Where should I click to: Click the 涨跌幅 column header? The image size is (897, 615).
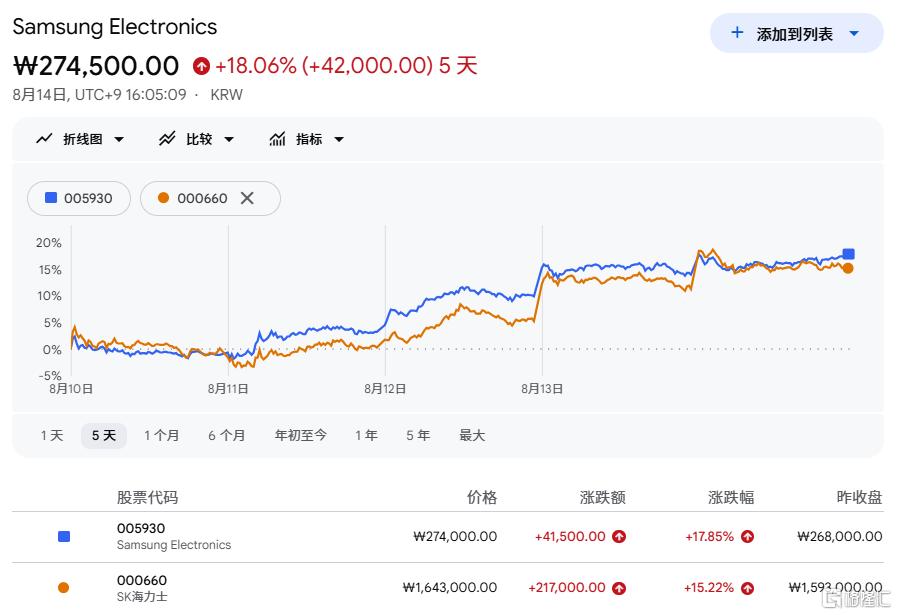(x=731, y=497)
